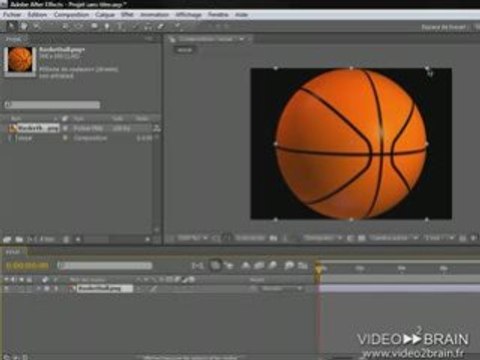Select the Puppet Pin tool
This screenshot has width=480, height=360.
(x=178, y=26)
